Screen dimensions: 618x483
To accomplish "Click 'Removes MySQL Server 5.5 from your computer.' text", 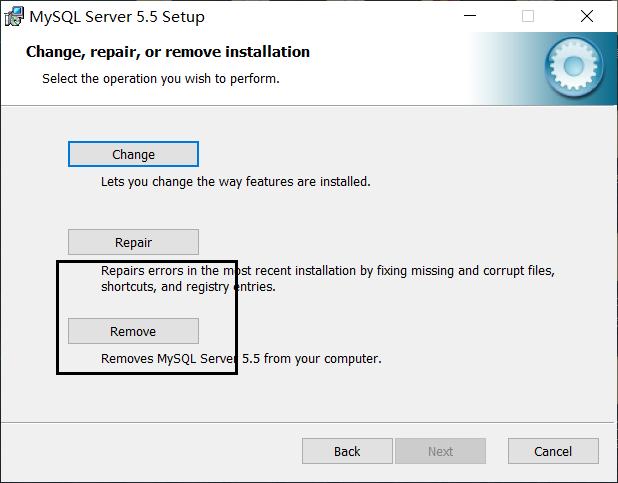I will point(241,359).
